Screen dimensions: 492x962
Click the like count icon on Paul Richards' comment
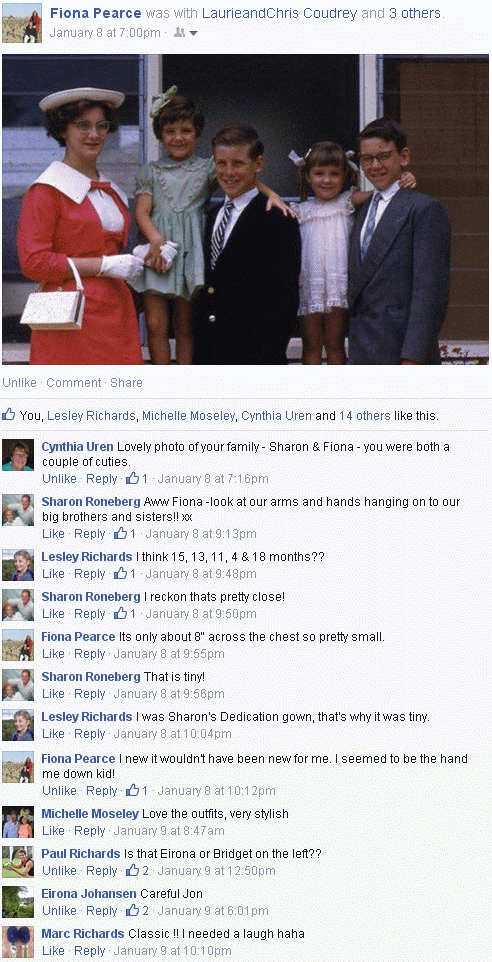(x=133, y=870)
